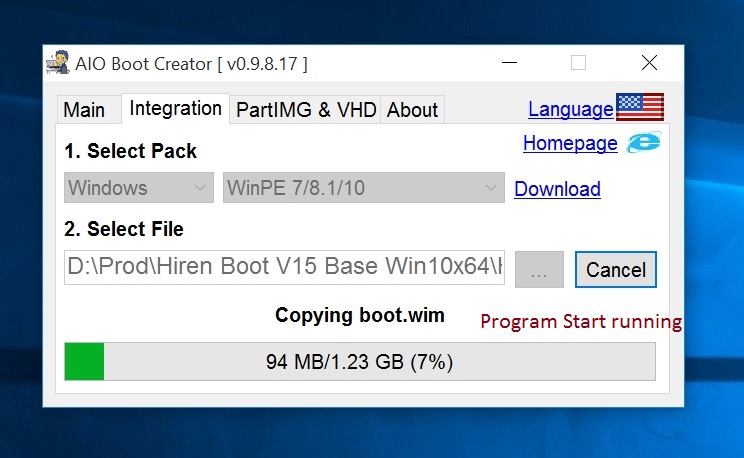The width and height of the screenshot is (744, 458).
Task: Expand the WinPE 7/8.1/10 dropdown
Action: point(364,187)
